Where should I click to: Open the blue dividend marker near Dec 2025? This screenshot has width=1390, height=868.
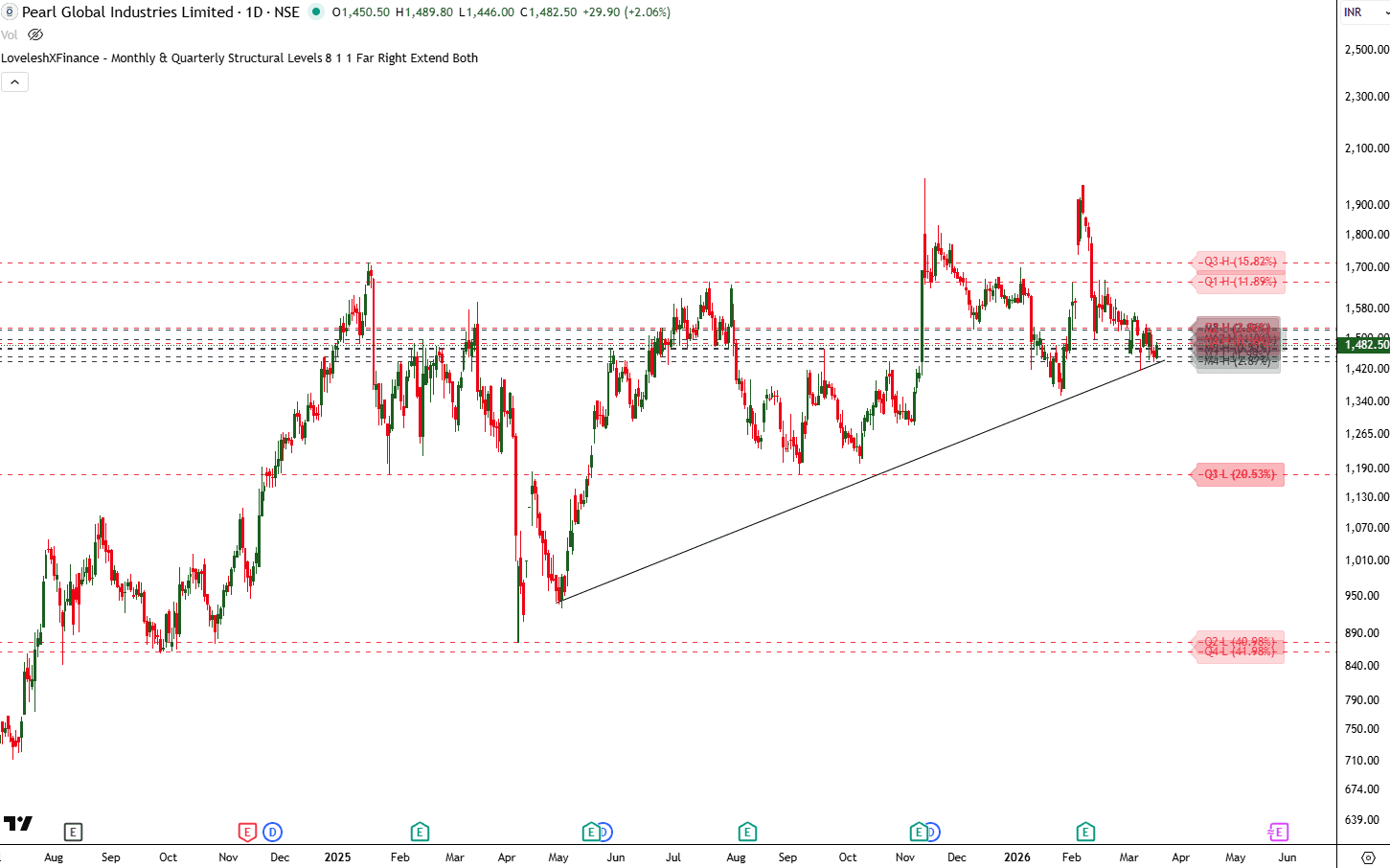point(933,832)
